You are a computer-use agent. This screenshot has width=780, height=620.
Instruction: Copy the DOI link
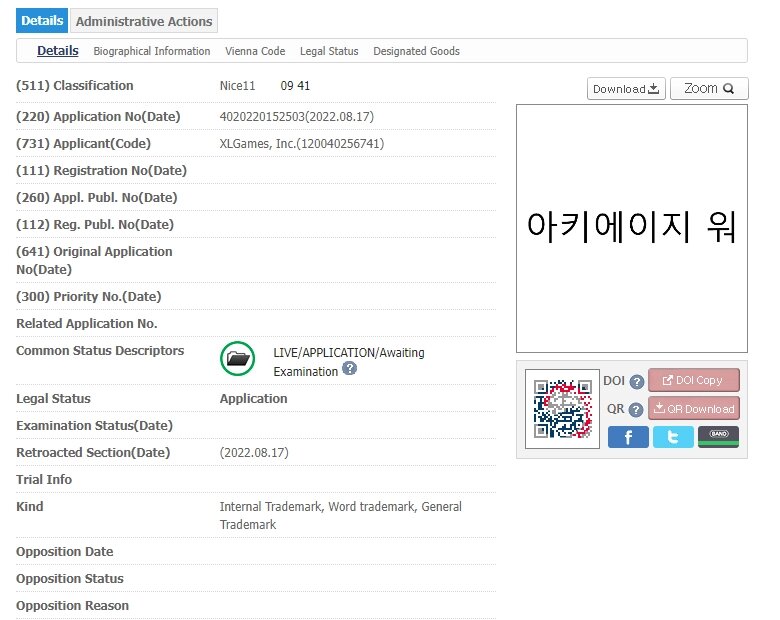pos(693,380)
